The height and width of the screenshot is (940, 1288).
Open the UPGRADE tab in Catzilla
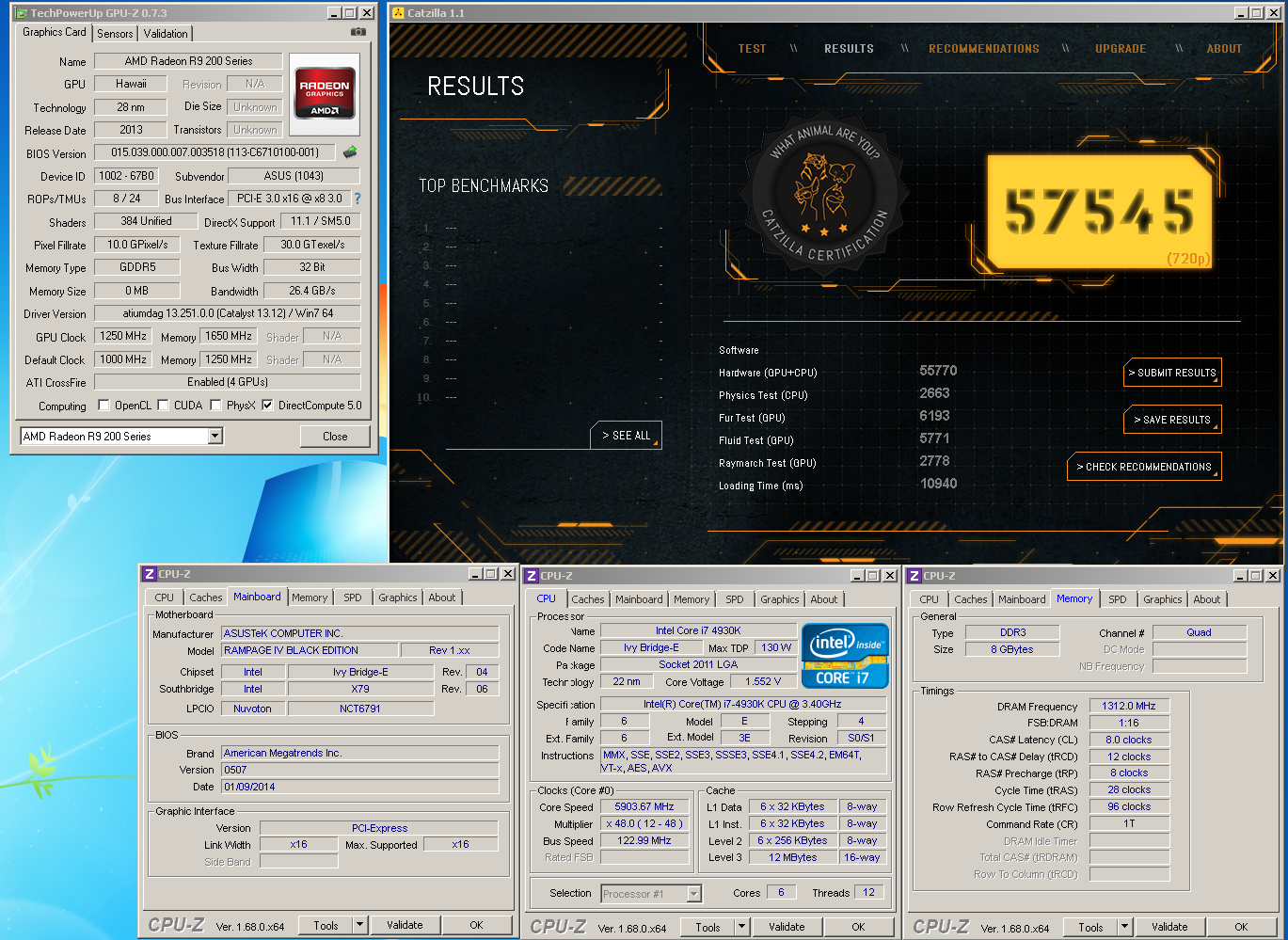(x=1121, y=49)
